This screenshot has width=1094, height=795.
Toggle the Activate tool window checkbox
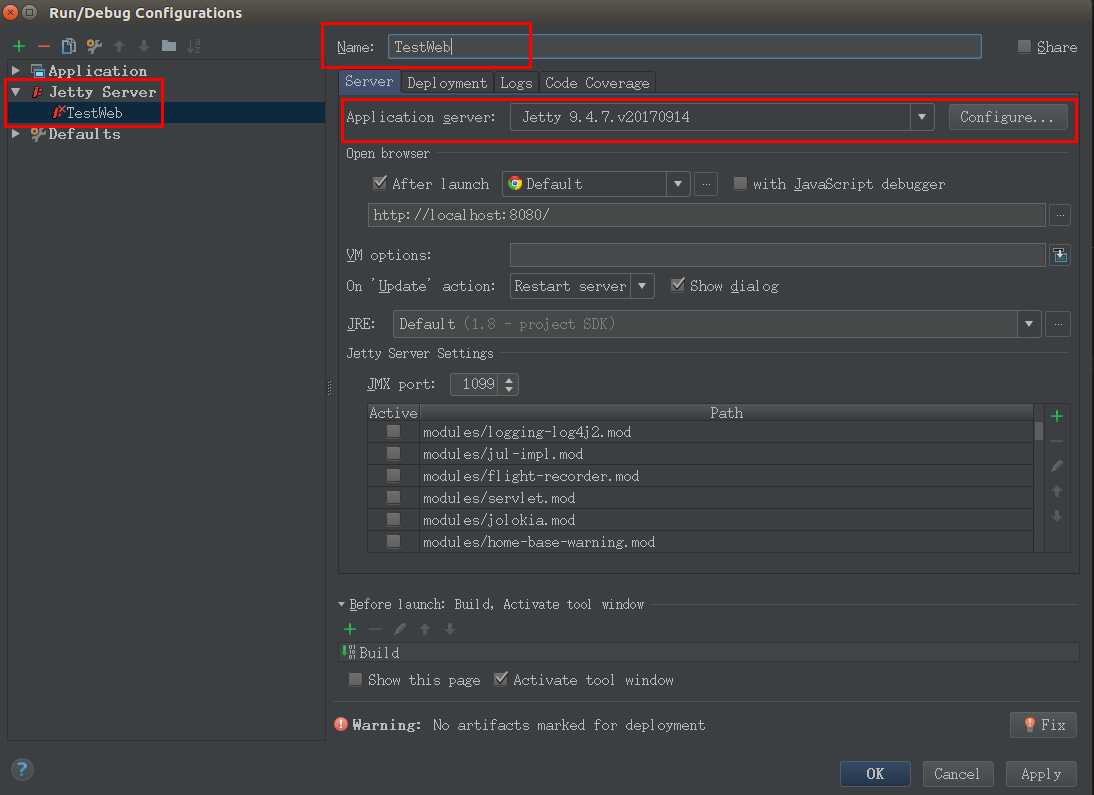[x=500, y=678]
